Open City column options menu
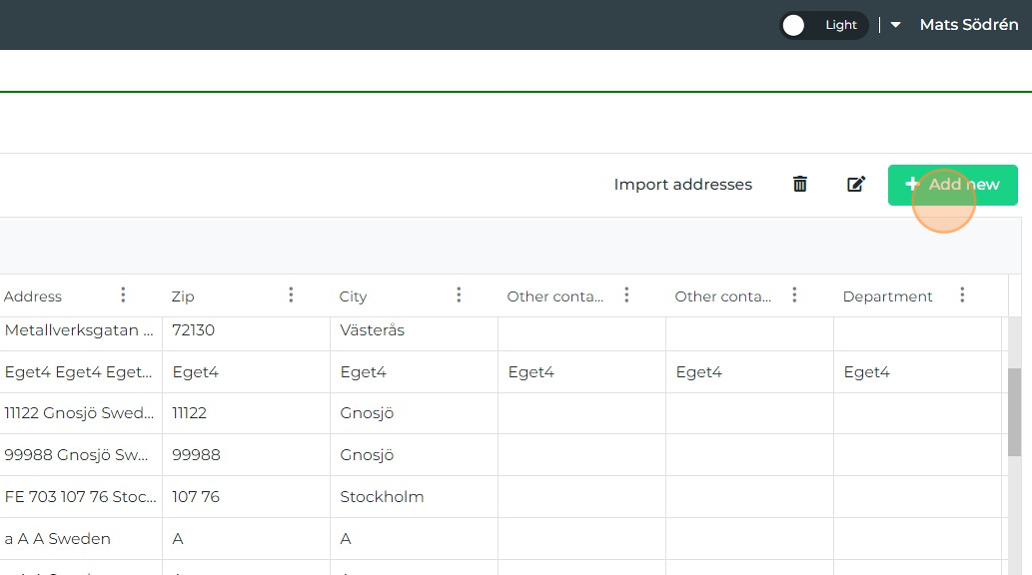Image resolution: width=1032 pixels, height=575 pixels. tap(459, 295)
